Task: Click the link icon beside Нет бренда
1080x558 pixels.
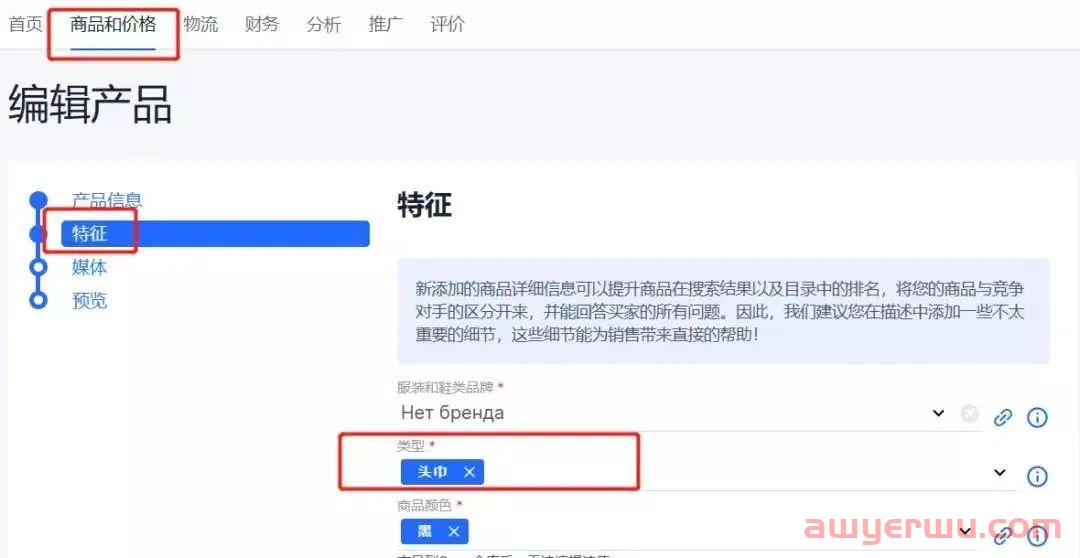Action: click(1003, 417)
